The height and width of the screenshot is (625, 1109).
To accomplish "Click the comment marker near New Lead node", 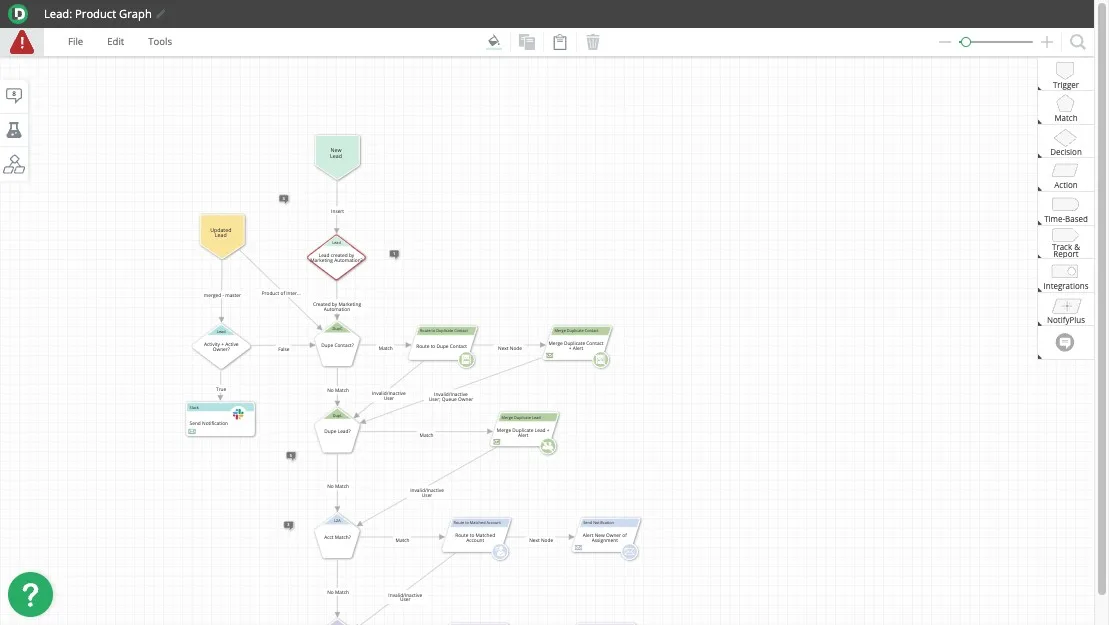I will click(x=284, y=199).
